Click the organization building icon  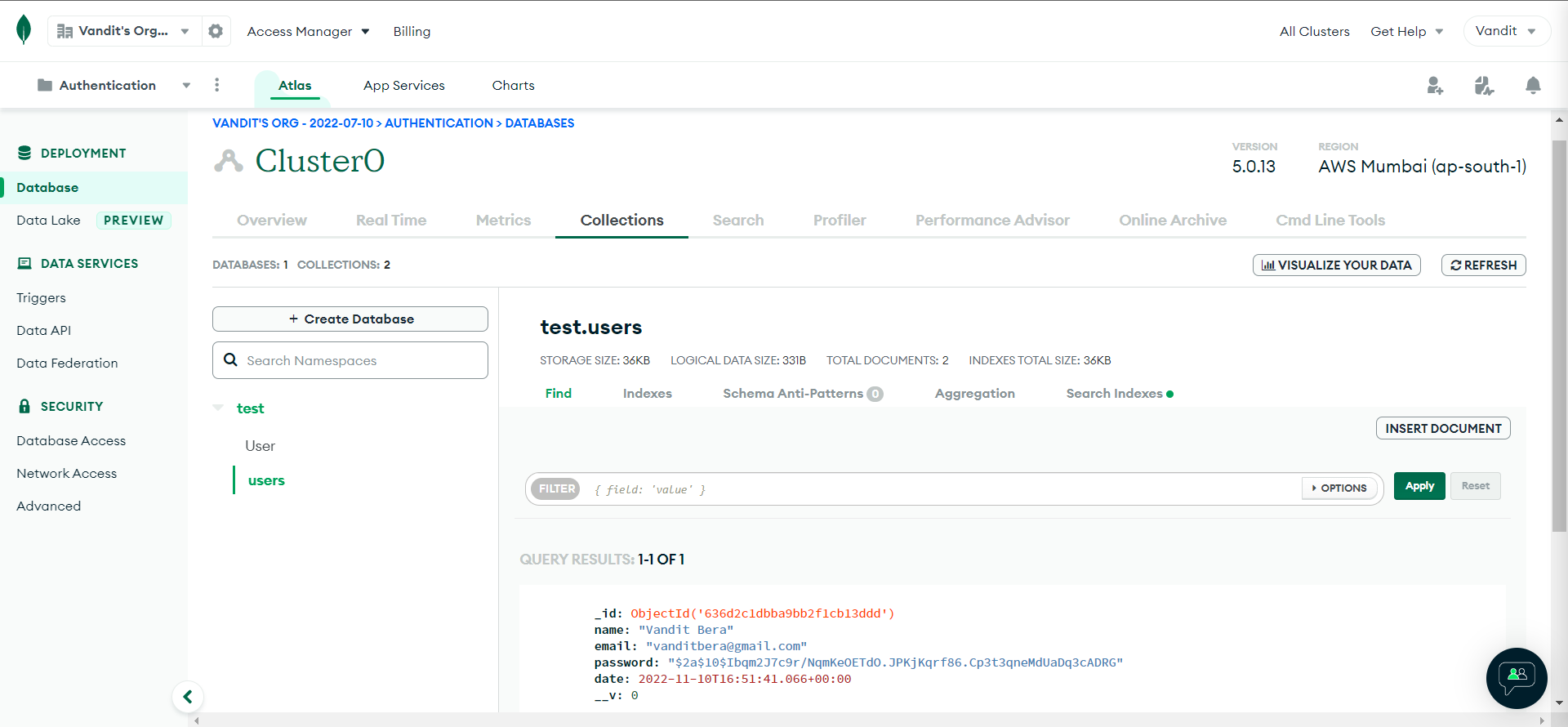click(x=65, y=31)
